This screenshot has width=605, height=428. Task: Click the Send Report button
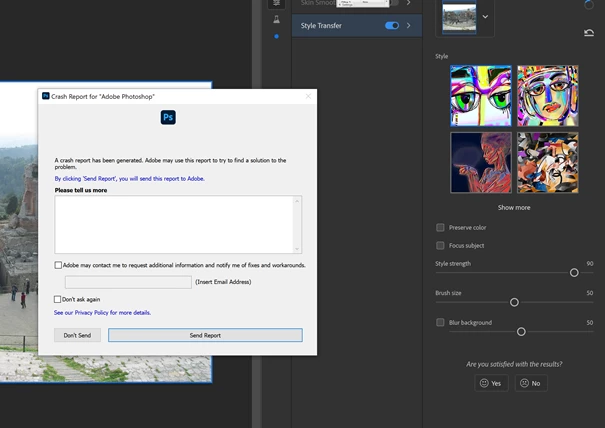coord(205,335)
